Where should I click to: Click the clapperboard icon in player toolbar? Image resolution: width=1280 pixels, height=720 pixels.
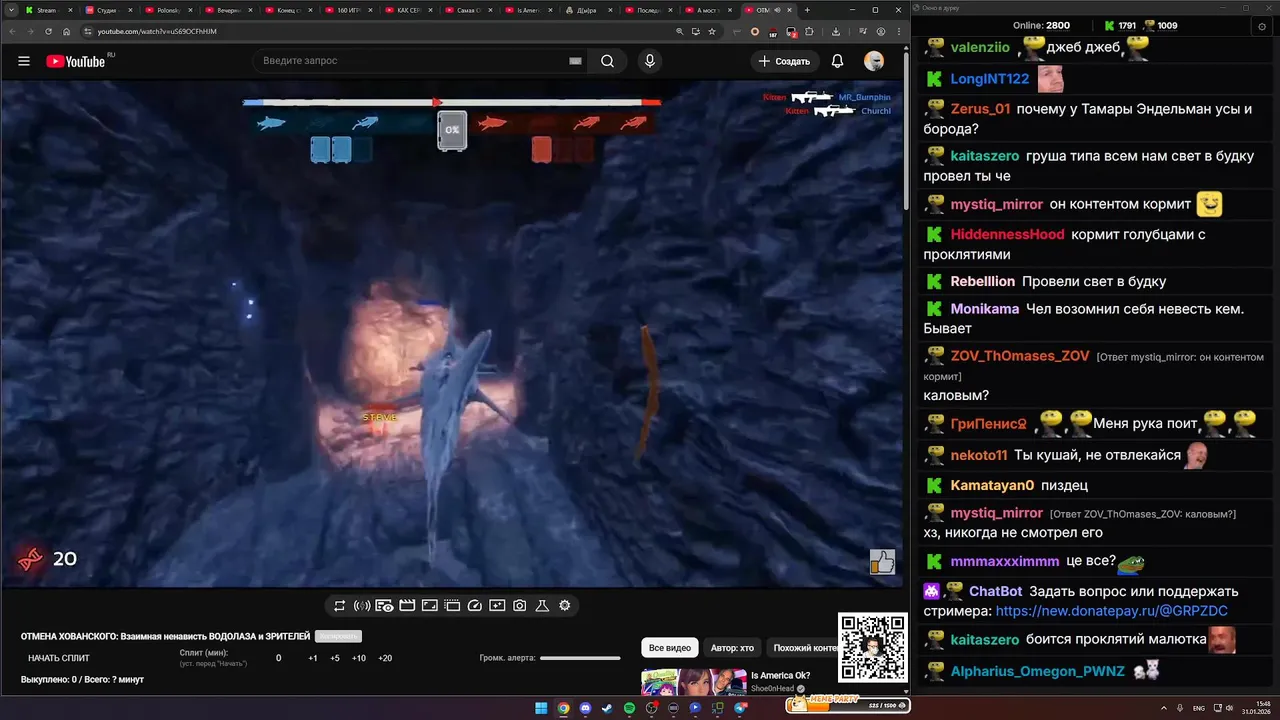coord(407,605)
